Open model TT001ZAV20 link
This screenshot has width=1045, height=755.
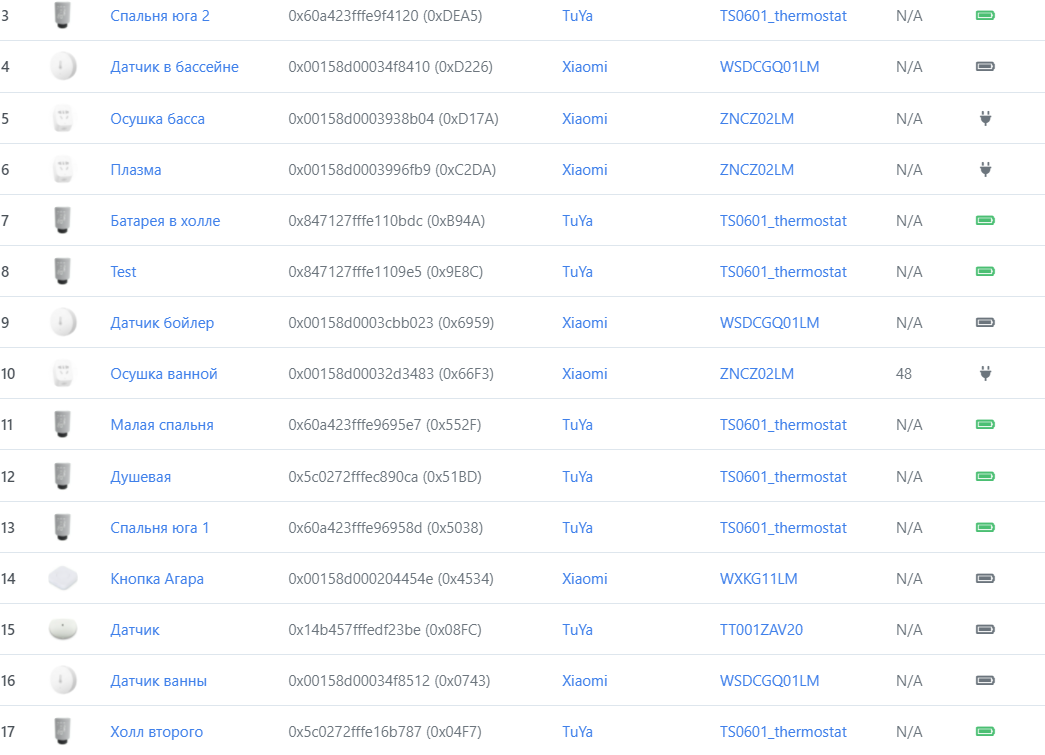761,630
